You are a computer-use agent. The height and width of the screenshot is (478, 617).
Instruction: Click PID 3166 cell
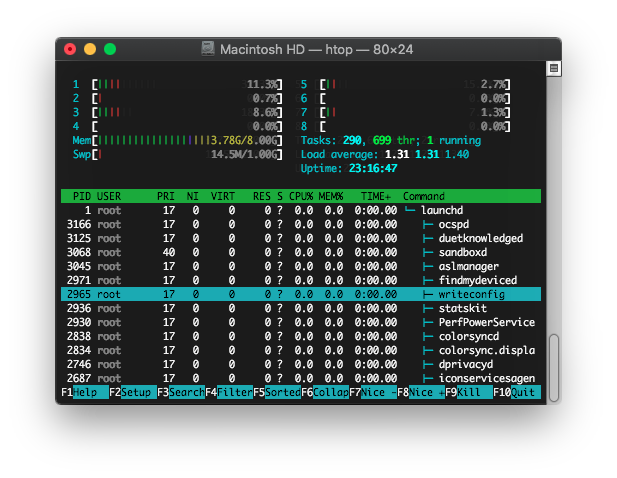[79, 225]
